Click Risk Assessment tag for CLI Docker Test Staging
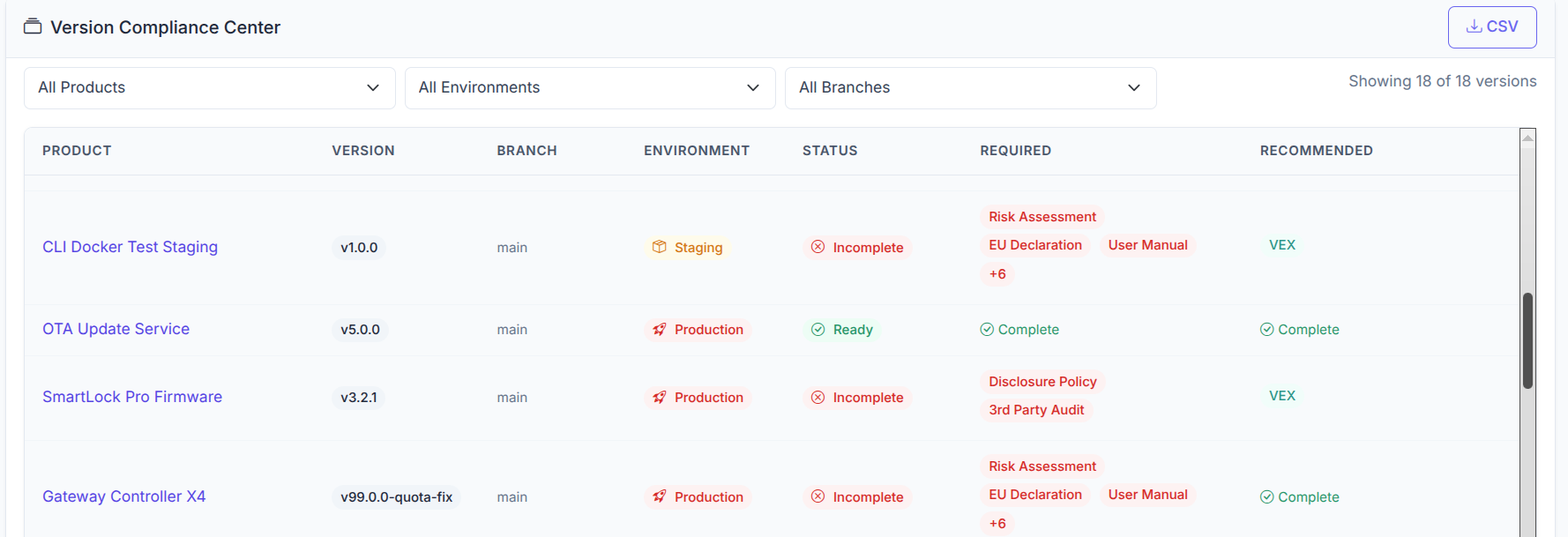Image resolution: width=1568 pixels, height=537 pixels. [1042, 216]
